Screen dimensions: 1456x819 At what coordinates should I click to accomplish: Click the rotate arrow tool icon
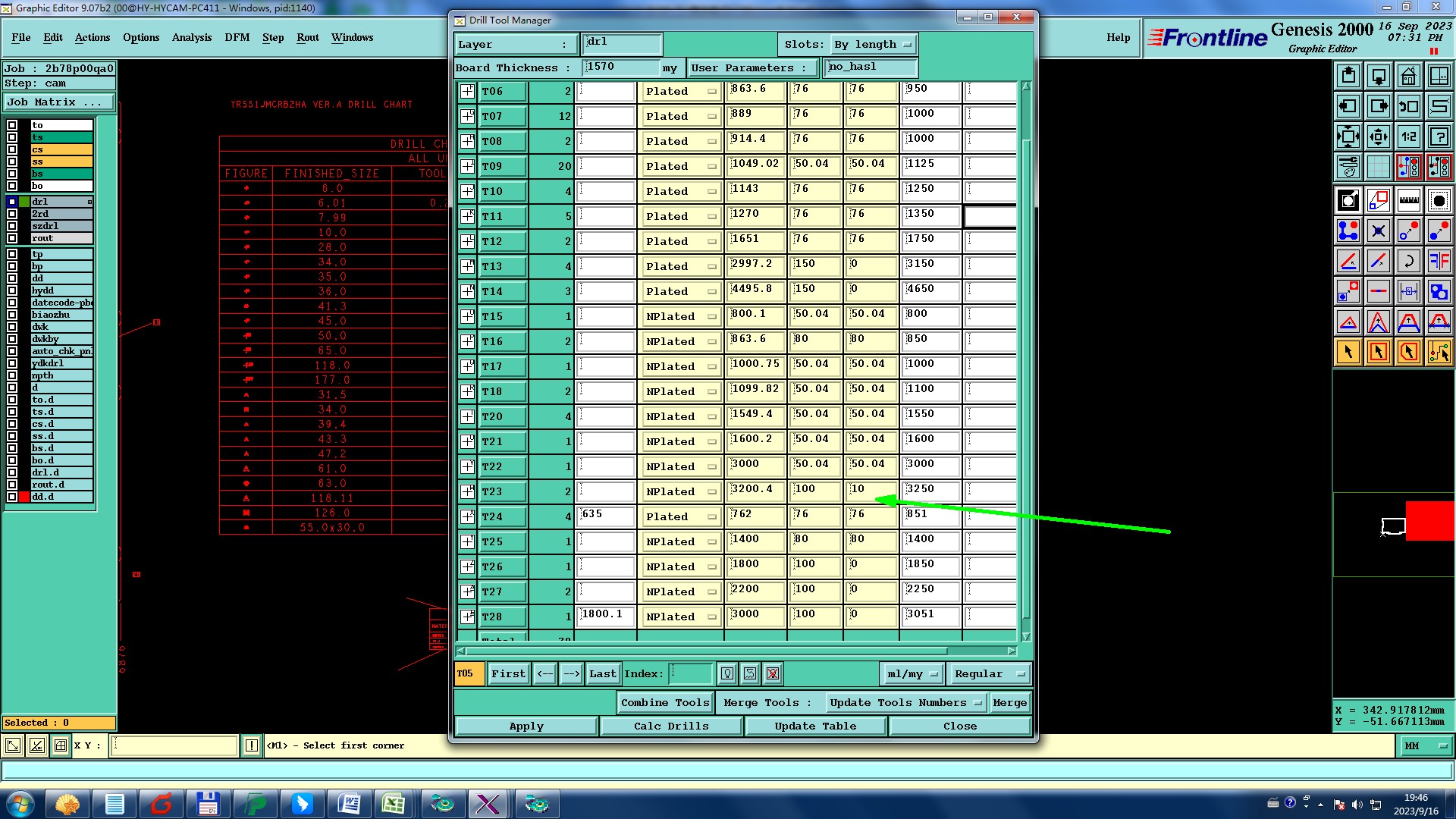[1408, 261]
